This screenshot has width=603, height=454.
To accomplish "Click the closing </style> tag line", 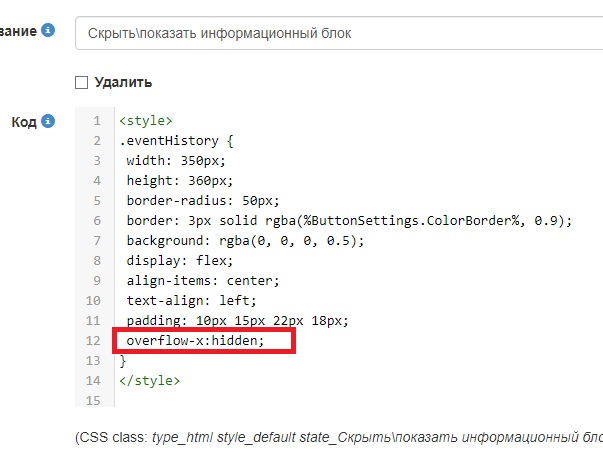I will [149, 381].
